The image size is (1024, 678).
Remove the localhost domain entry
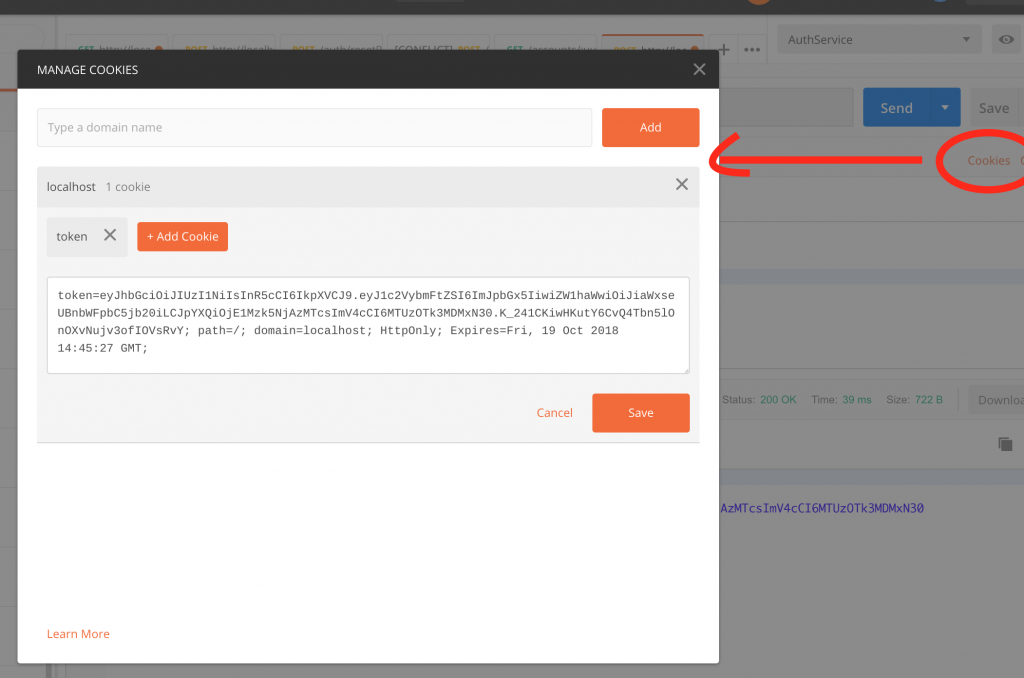pyautogui.click(x=681, y=184)
